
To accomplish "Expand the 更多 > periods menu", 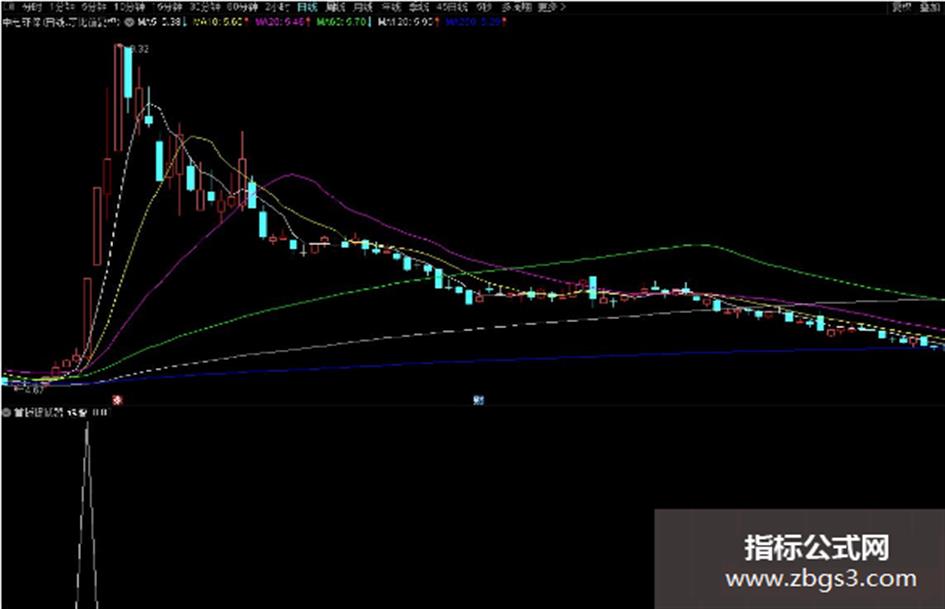I will 551,7.
